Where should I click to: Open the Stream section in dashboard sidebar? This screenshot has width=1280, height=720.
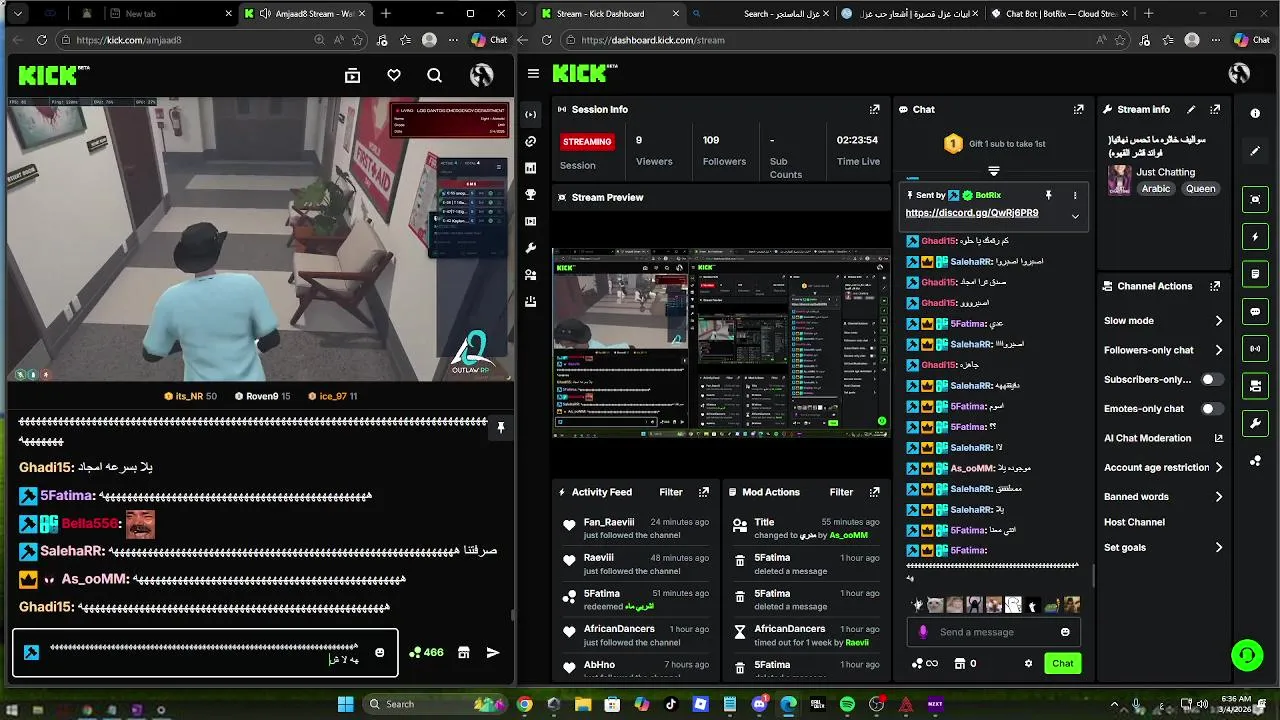(x=530, y=114)
